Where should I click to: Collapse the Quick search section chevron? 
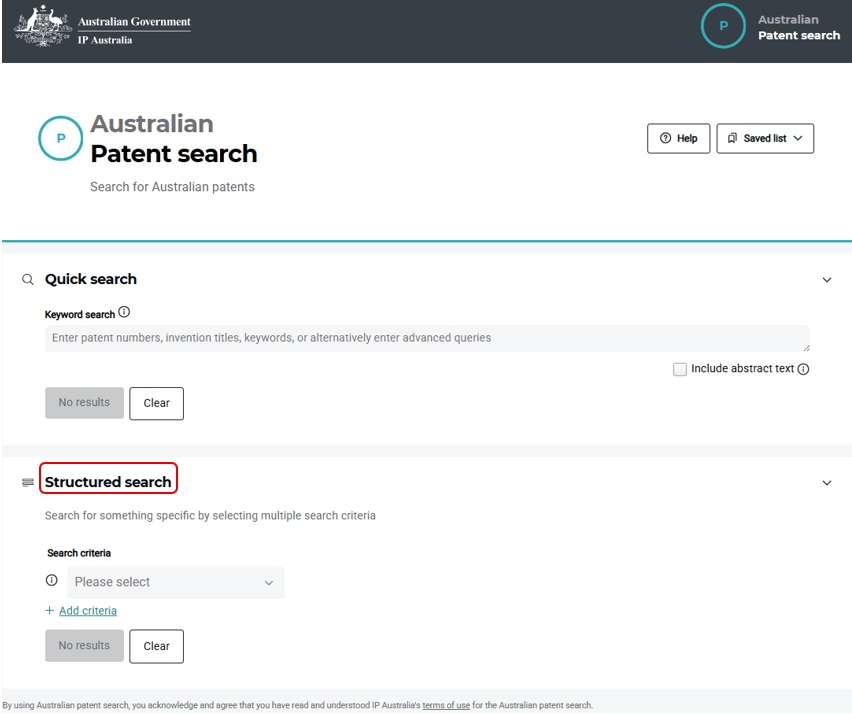coord(826,280)
